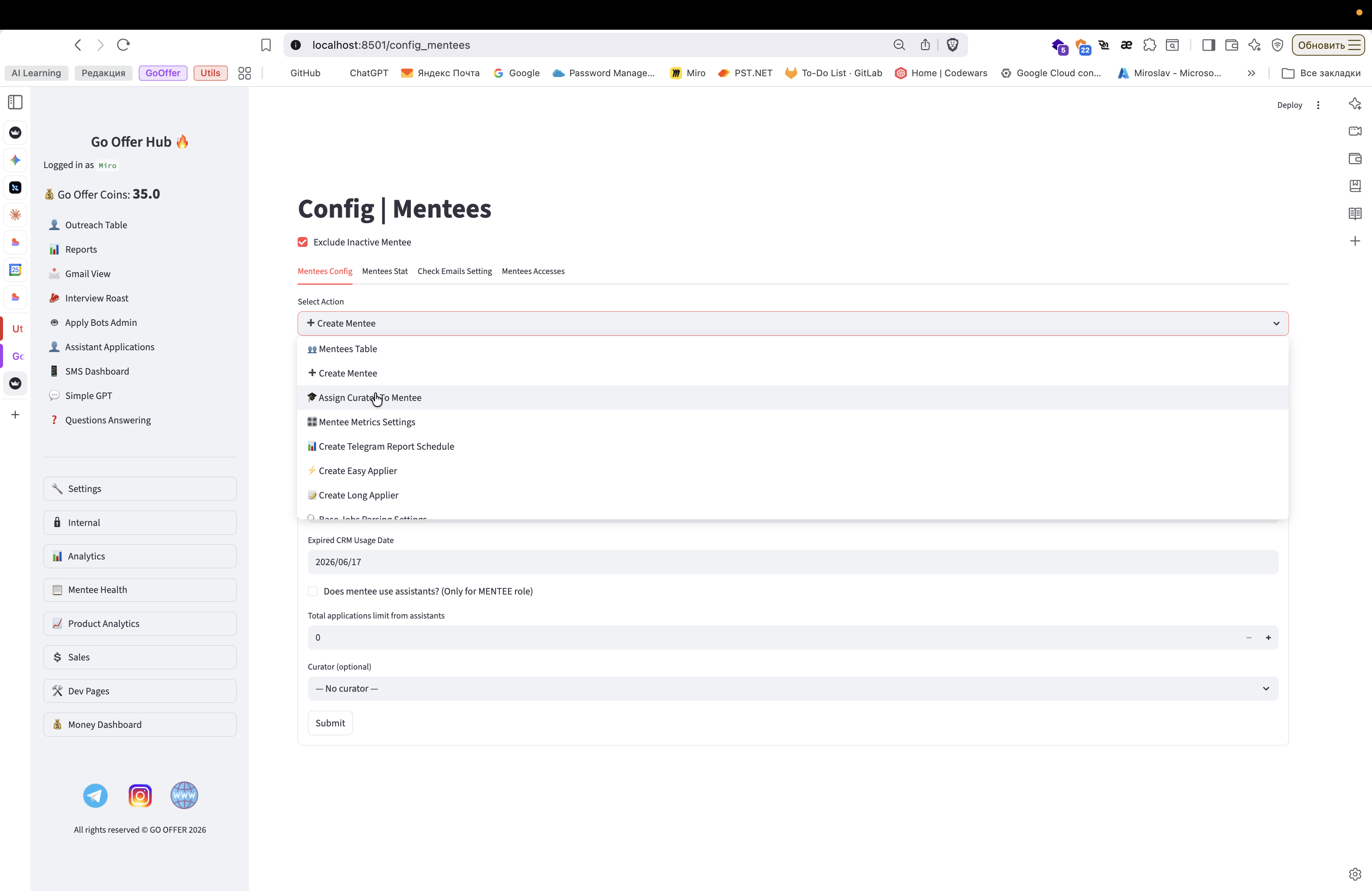
Task: Bookmark this page using the bookmark icon
Action: (x=266, y=45)
